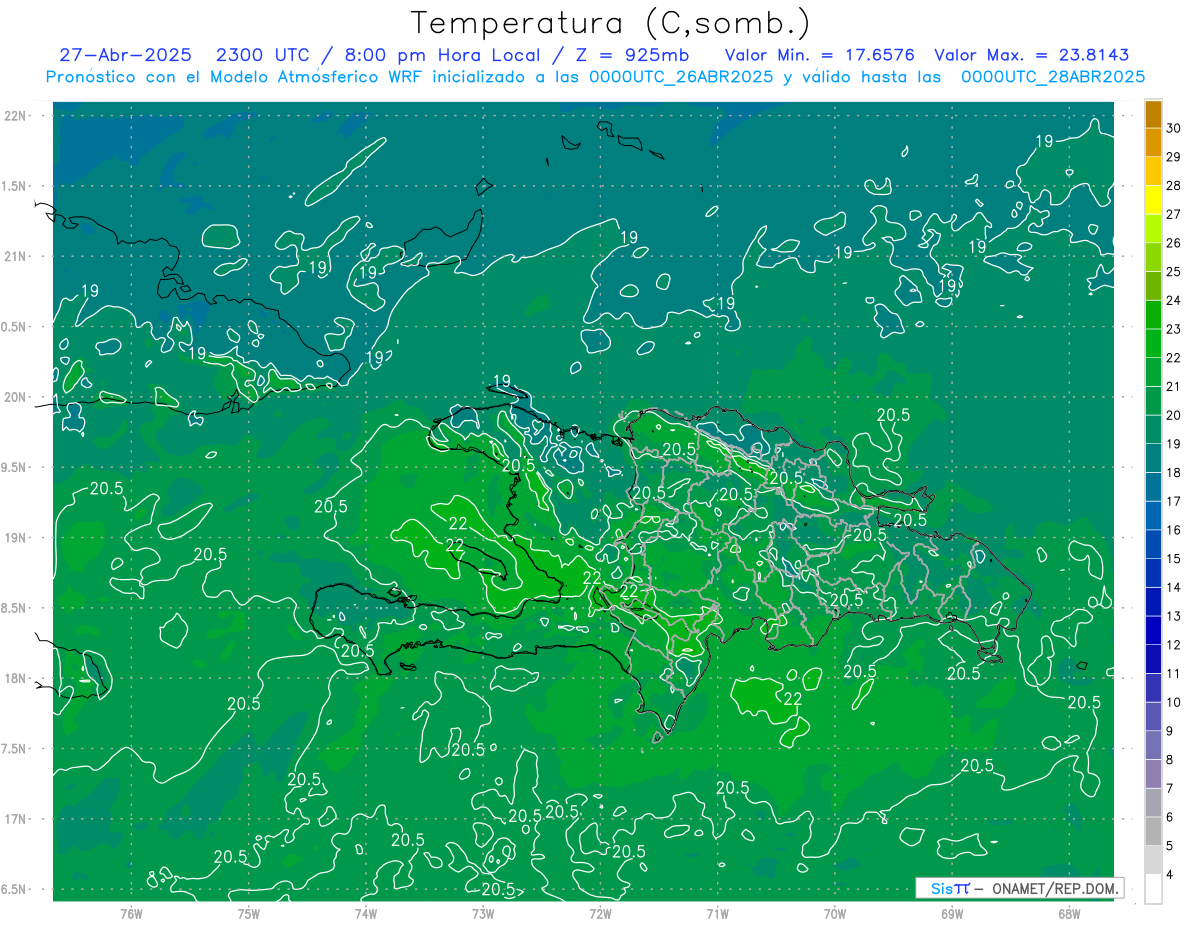This screenshot has height=927, width=1200.
Task: Click the 69W longitude axis label
Action: (x=952, y=914)
